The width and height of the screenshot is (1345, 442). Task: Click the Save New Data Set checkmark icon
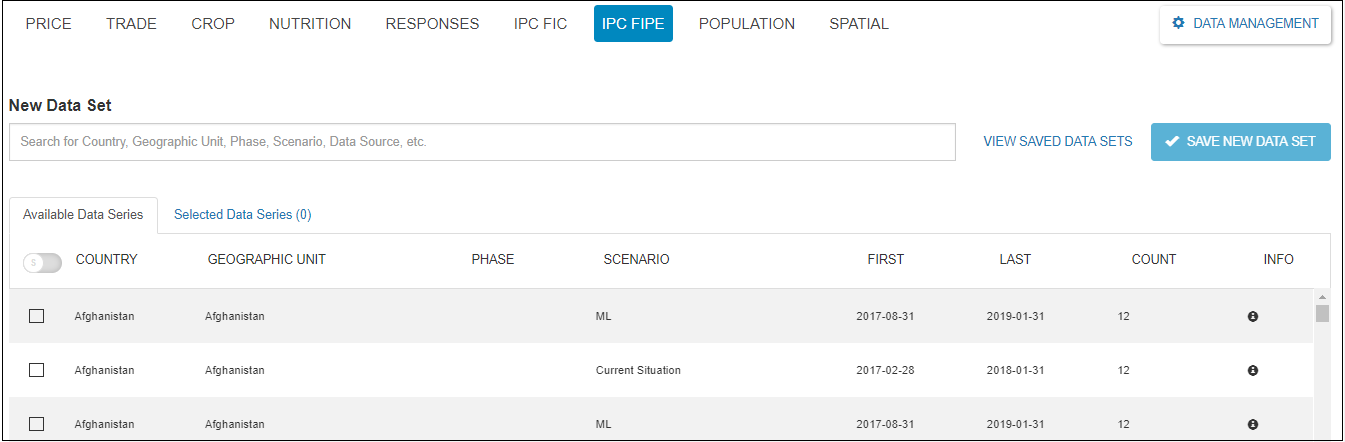[x=1172, y=142]
